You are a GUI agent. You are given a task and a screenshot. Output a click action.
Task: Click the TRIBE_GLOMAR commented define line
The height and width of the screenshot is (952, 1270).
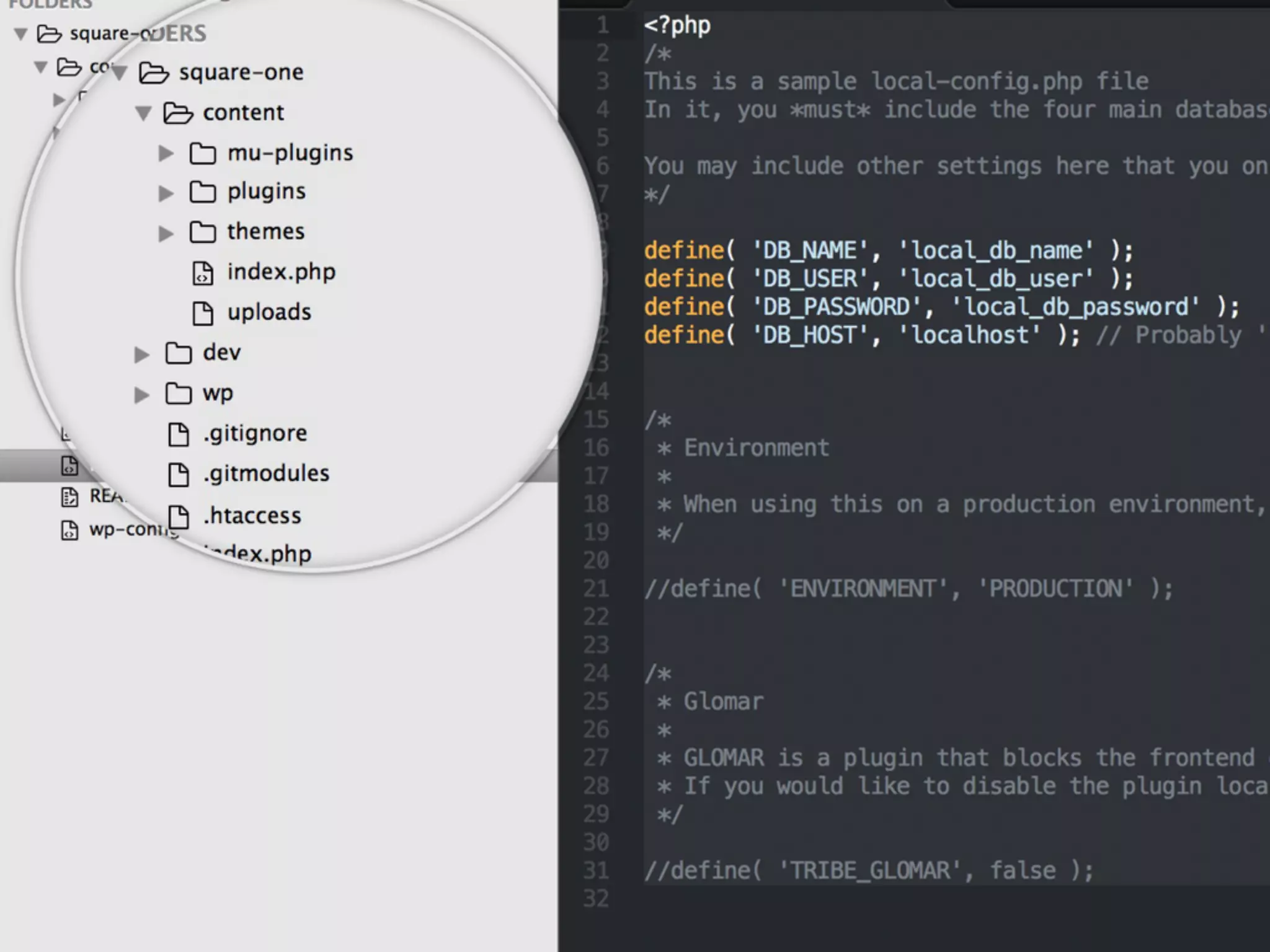868,870
